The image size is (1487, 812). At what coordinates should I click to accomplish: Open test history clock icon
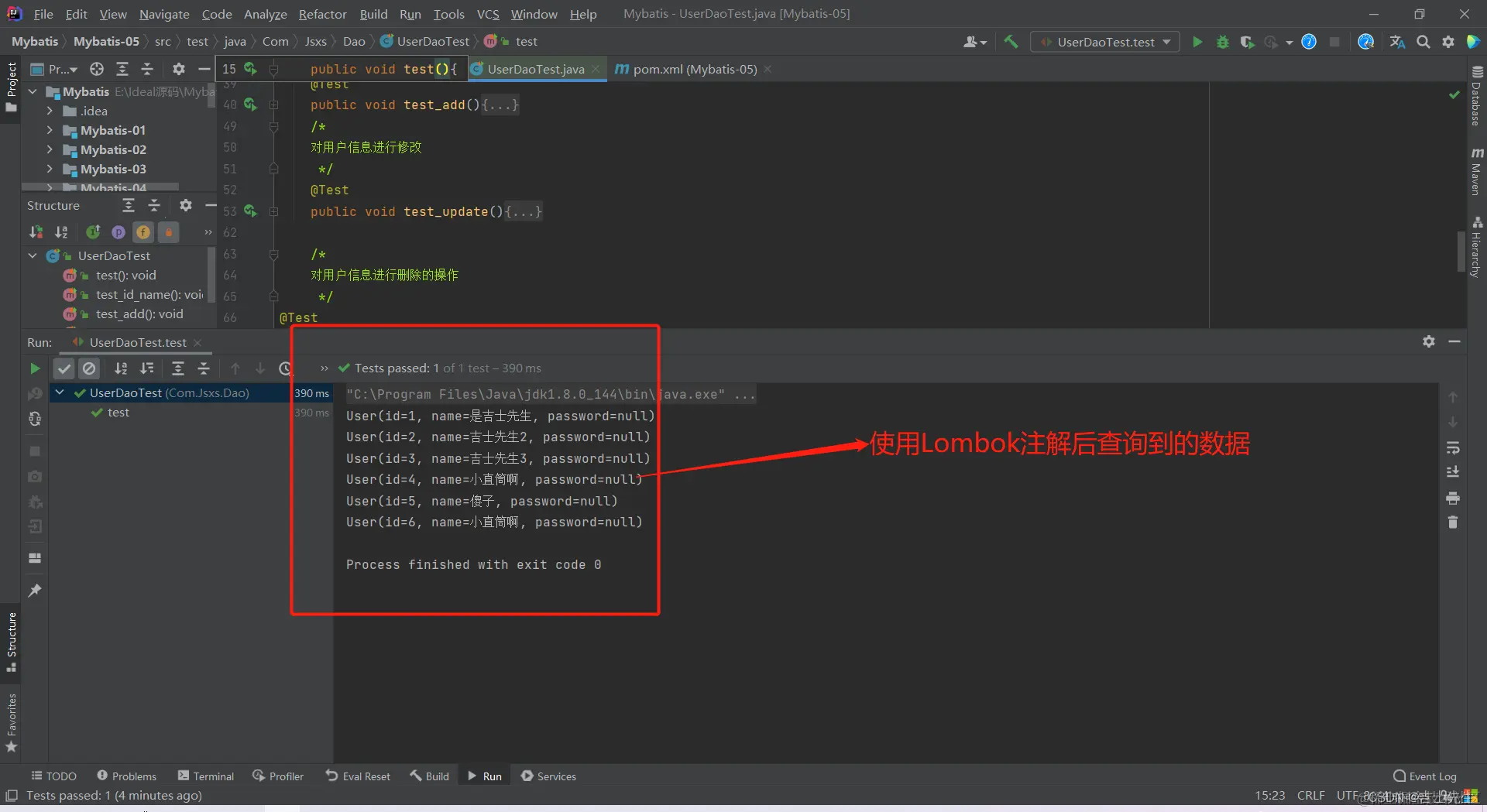[x=285, y=368]
